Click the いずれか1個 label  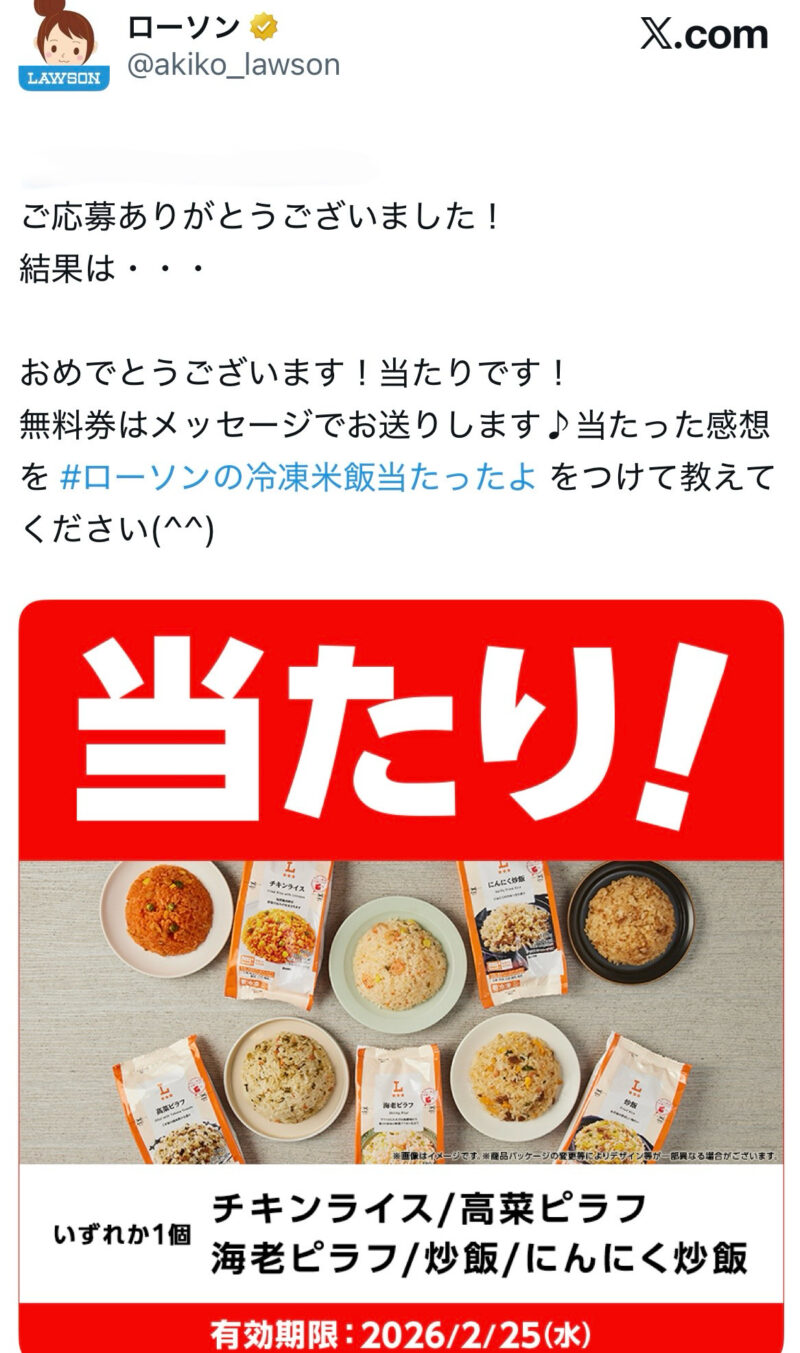122,1234
